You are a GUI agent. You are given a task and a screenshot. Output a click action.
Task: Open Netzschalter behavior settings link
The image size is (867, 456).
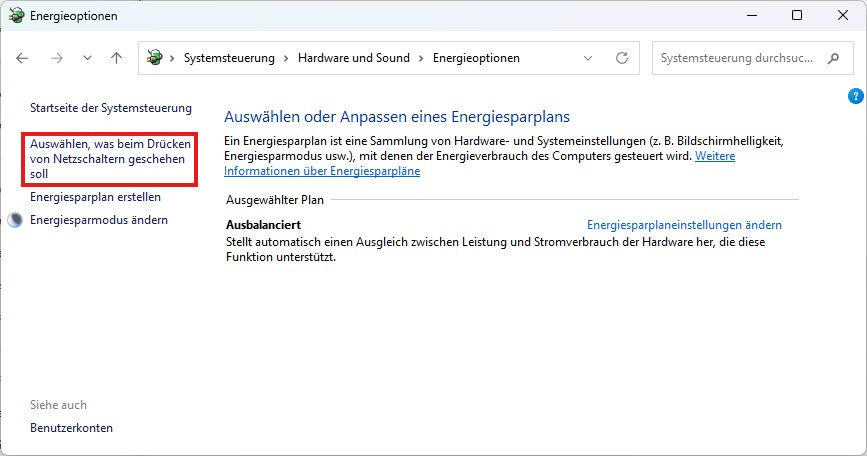coord(110,159)
